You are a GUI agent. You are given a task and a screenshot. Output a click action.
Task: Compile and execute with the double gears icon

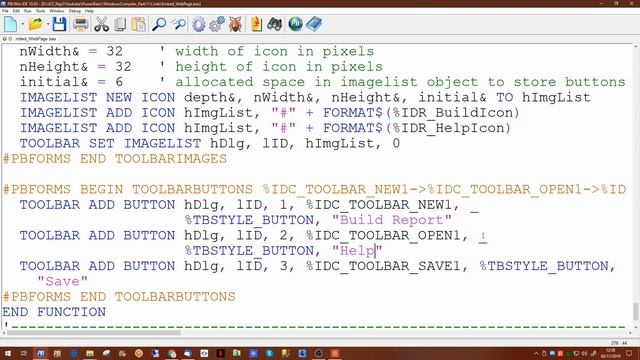217,24
